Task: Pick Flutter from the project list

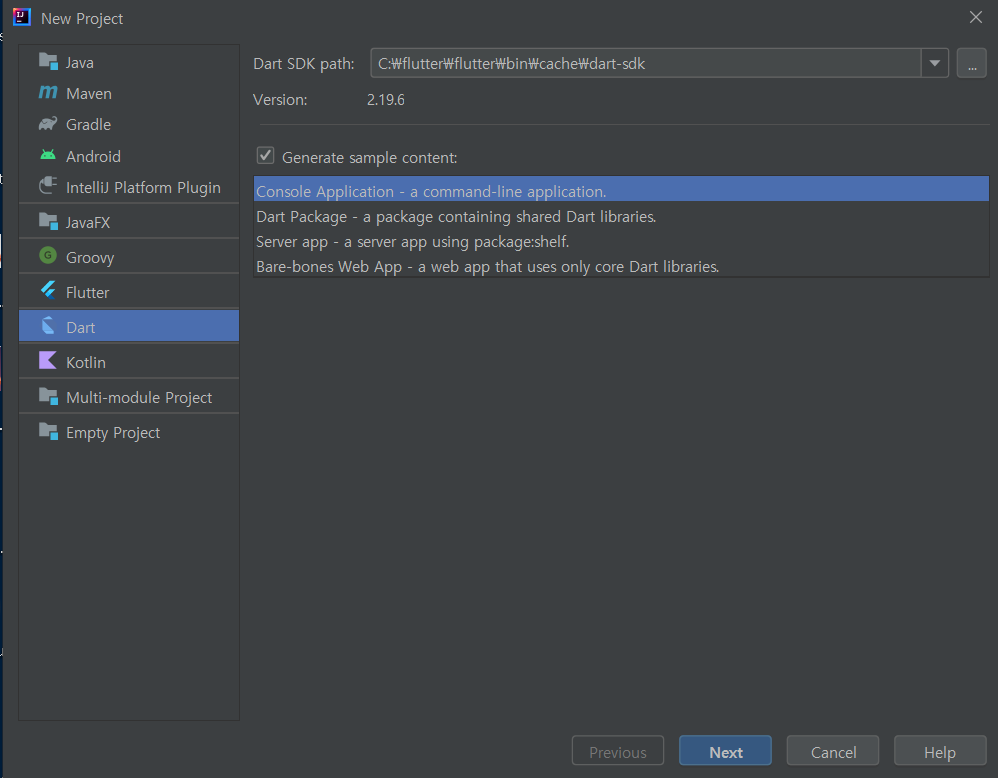Action: click(129, 292)
